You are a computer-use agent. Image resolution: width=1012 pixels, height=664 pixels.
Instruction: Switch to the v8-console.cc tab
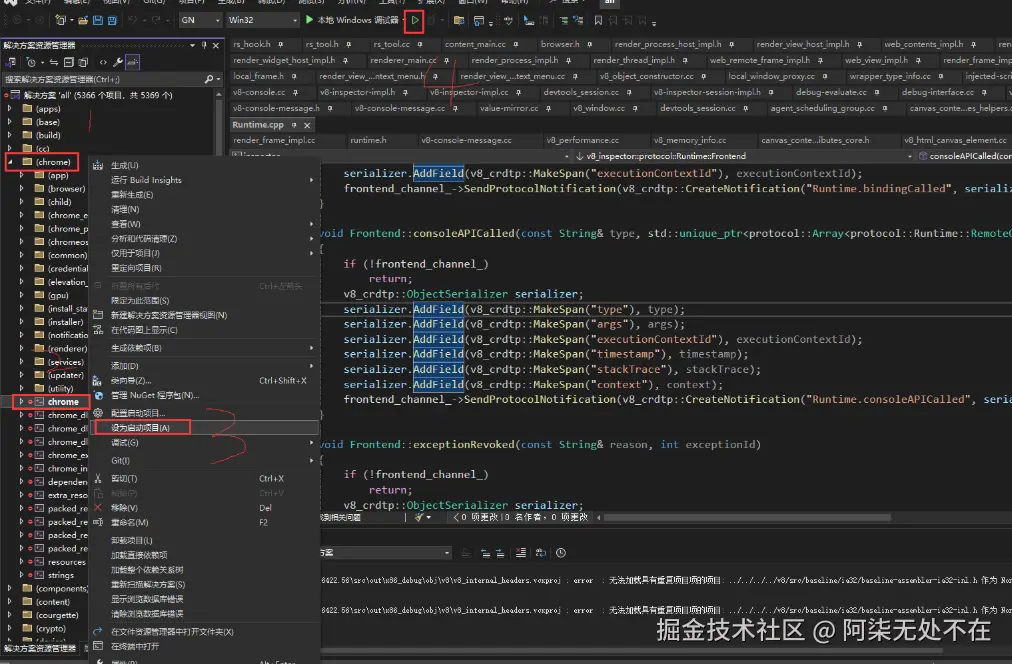259,92
